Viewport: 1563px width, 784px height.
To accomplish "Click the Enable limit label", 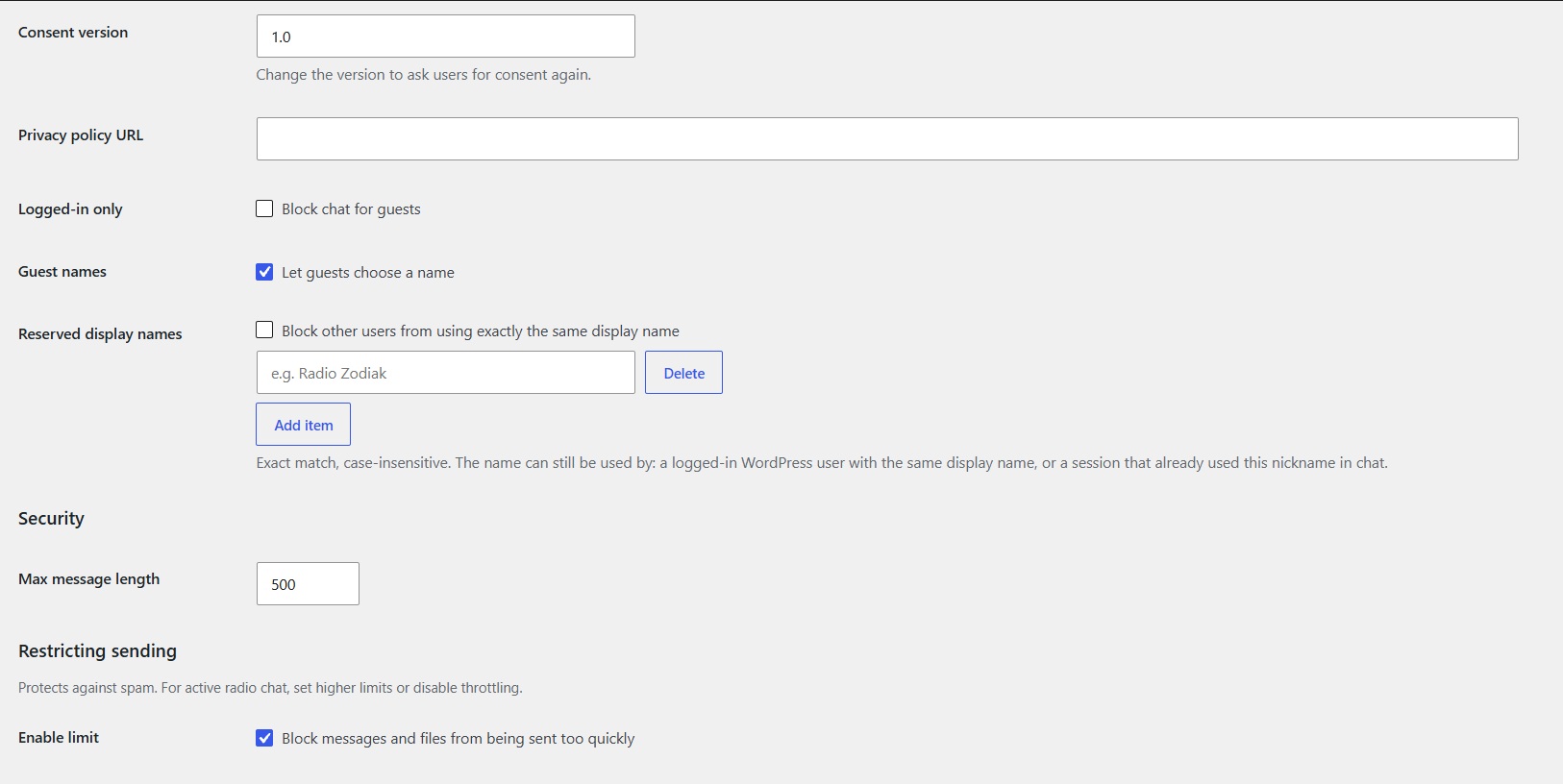I will 59,738.
